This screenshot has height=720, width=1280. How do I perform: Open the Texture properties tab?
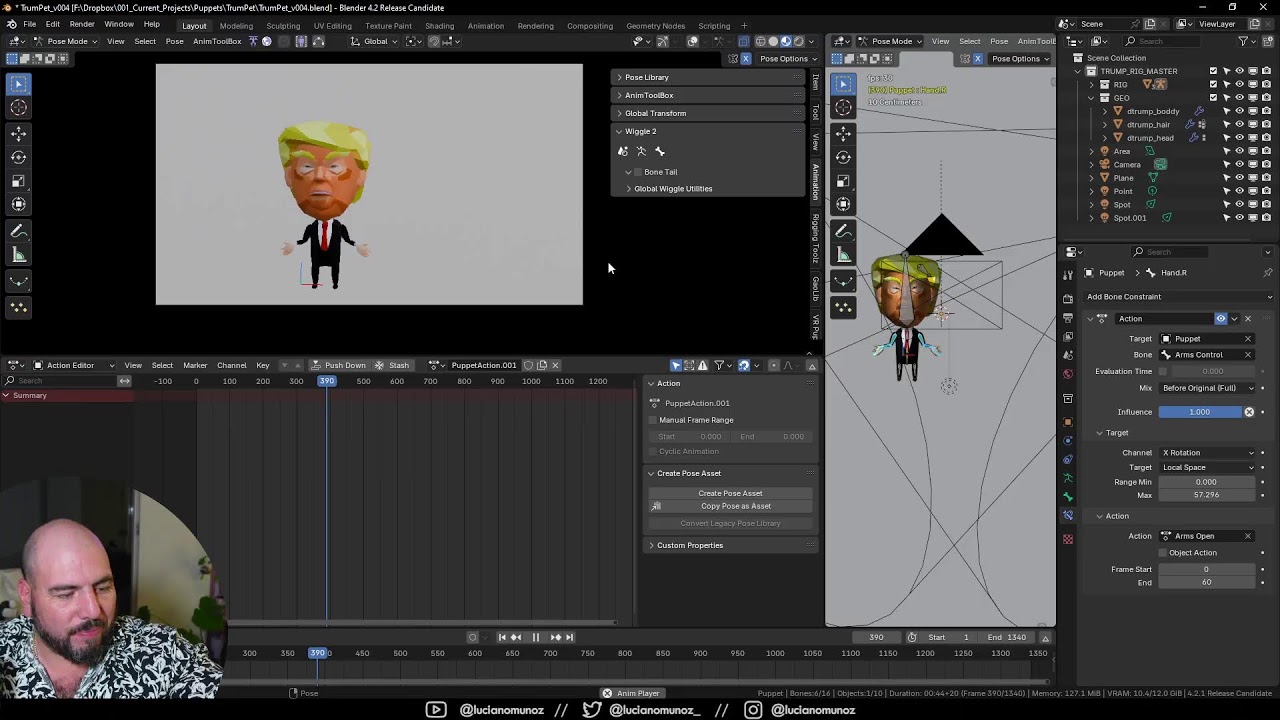coord(1068,540)
